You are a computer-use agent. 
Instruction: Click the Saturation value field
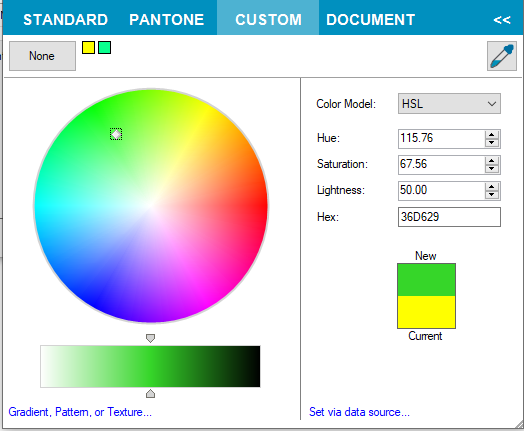point(441,165)
